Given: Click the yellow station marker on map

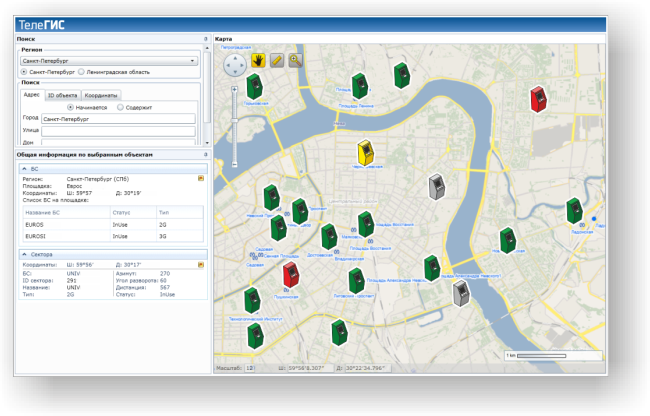Looking at the screenshot, I should [x=367, y=153].
